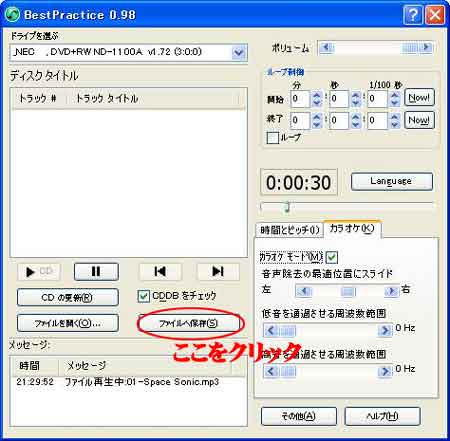
Task: Click the high frequency range slider thumb
Action: tap(288, 371)
